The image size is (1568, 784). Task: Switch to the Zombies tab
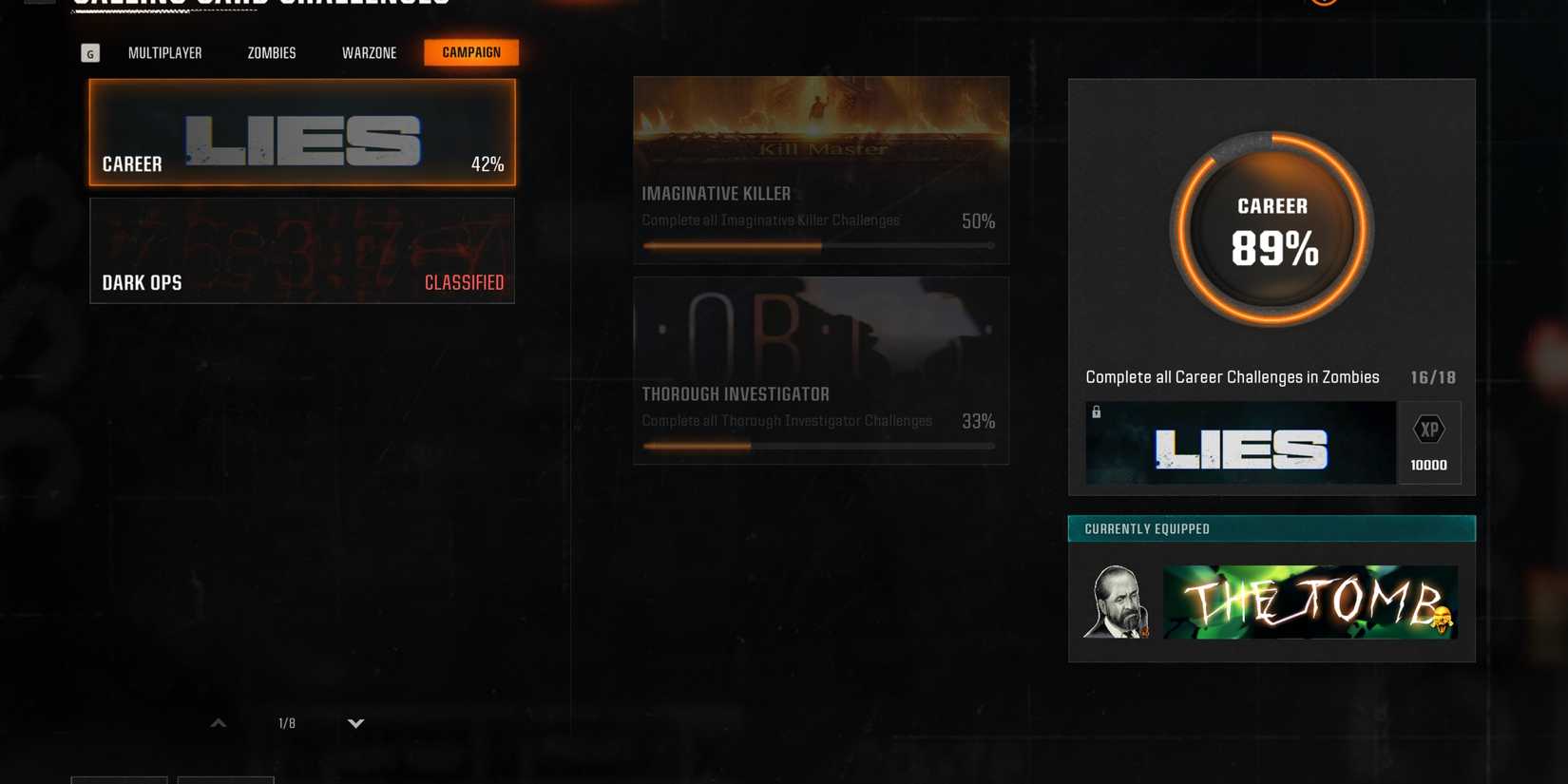272,53
